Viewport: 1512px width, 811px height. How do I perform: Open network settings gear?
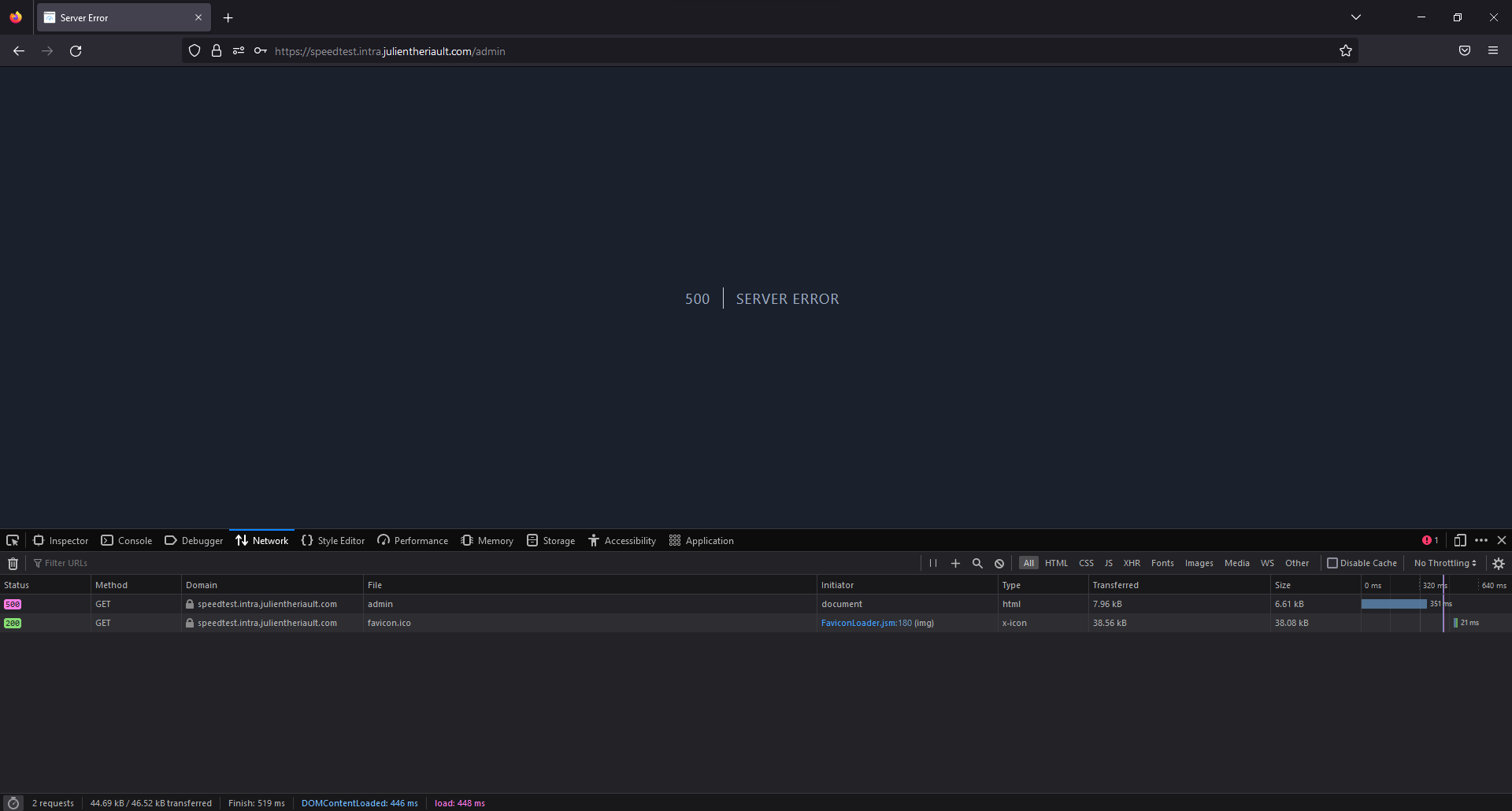(x=1499, y=564)
